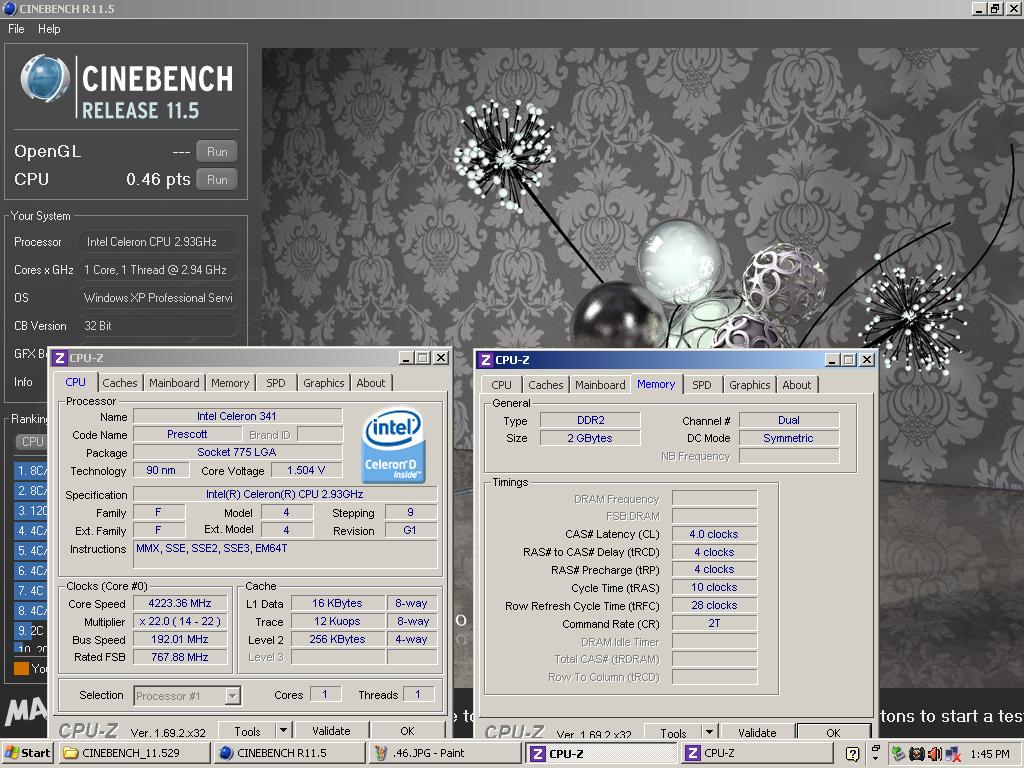
Task: Open the File menu in Cinebench
Action: click(16, 29)
